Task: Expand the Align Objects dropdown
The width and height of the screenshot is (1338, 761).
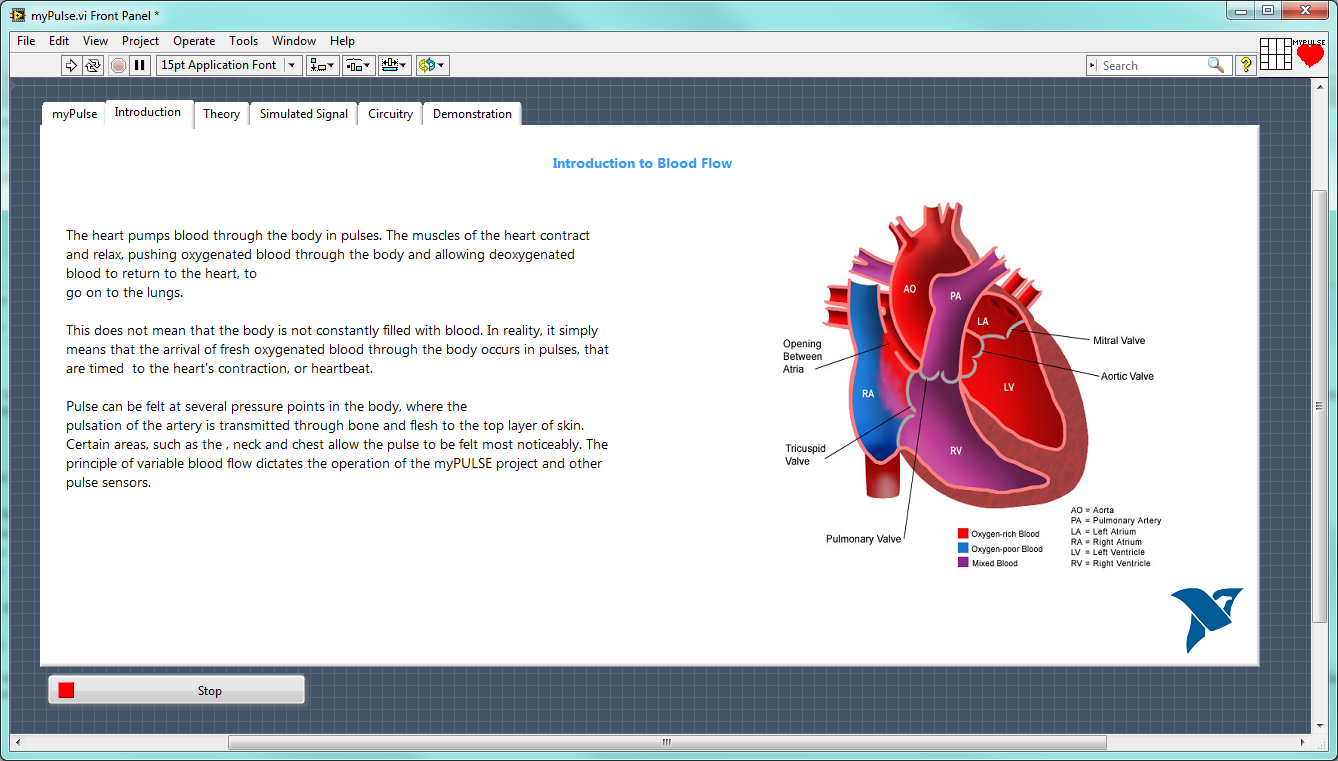Action: (x=322, y=65)
